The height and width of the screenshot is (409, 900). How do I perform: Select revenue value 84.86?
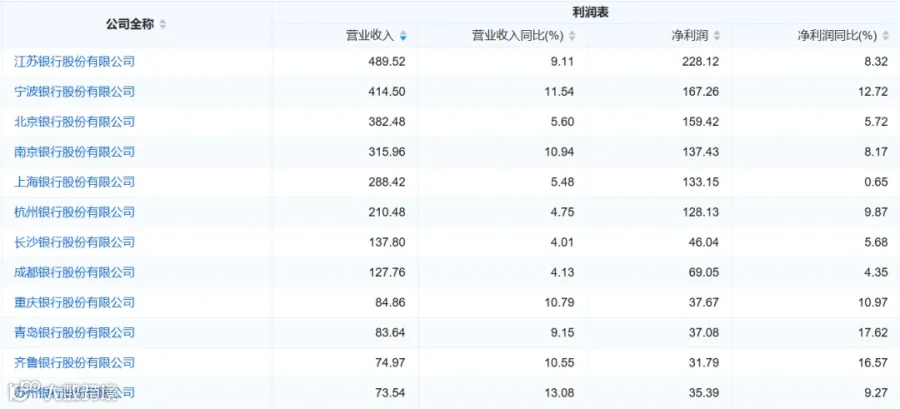pyautogui.click(x=390, y=302)
